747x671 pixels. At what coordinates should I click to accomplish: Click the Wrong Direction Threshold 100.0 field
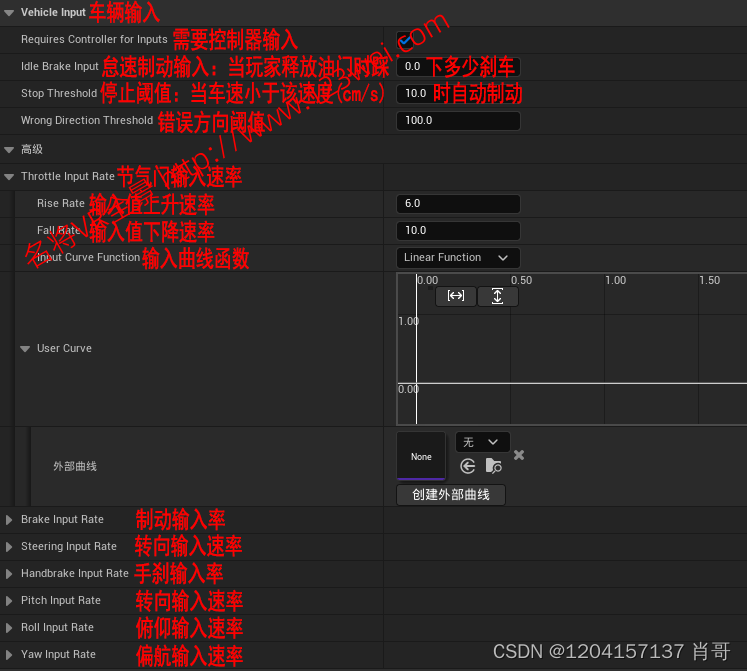(x=458, y=121)
